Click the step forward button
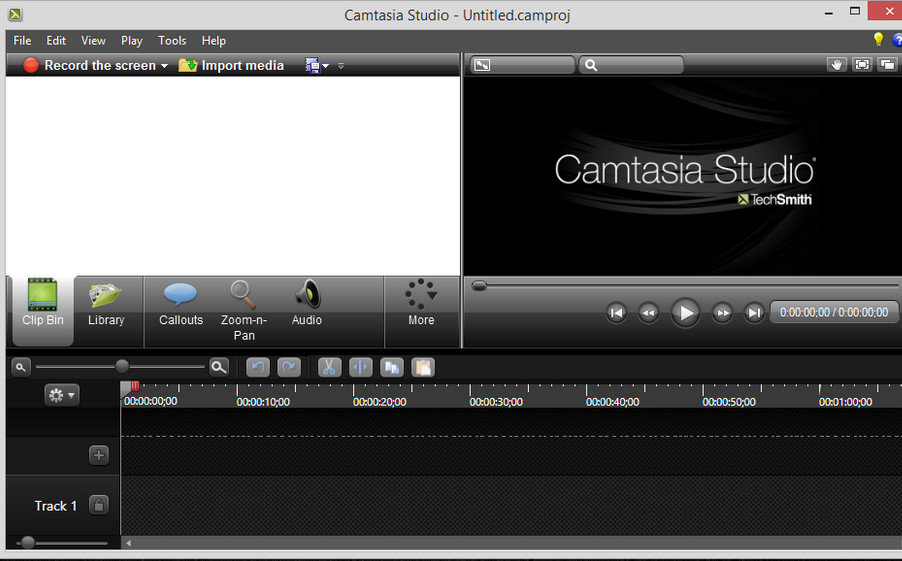 point(722,313)
